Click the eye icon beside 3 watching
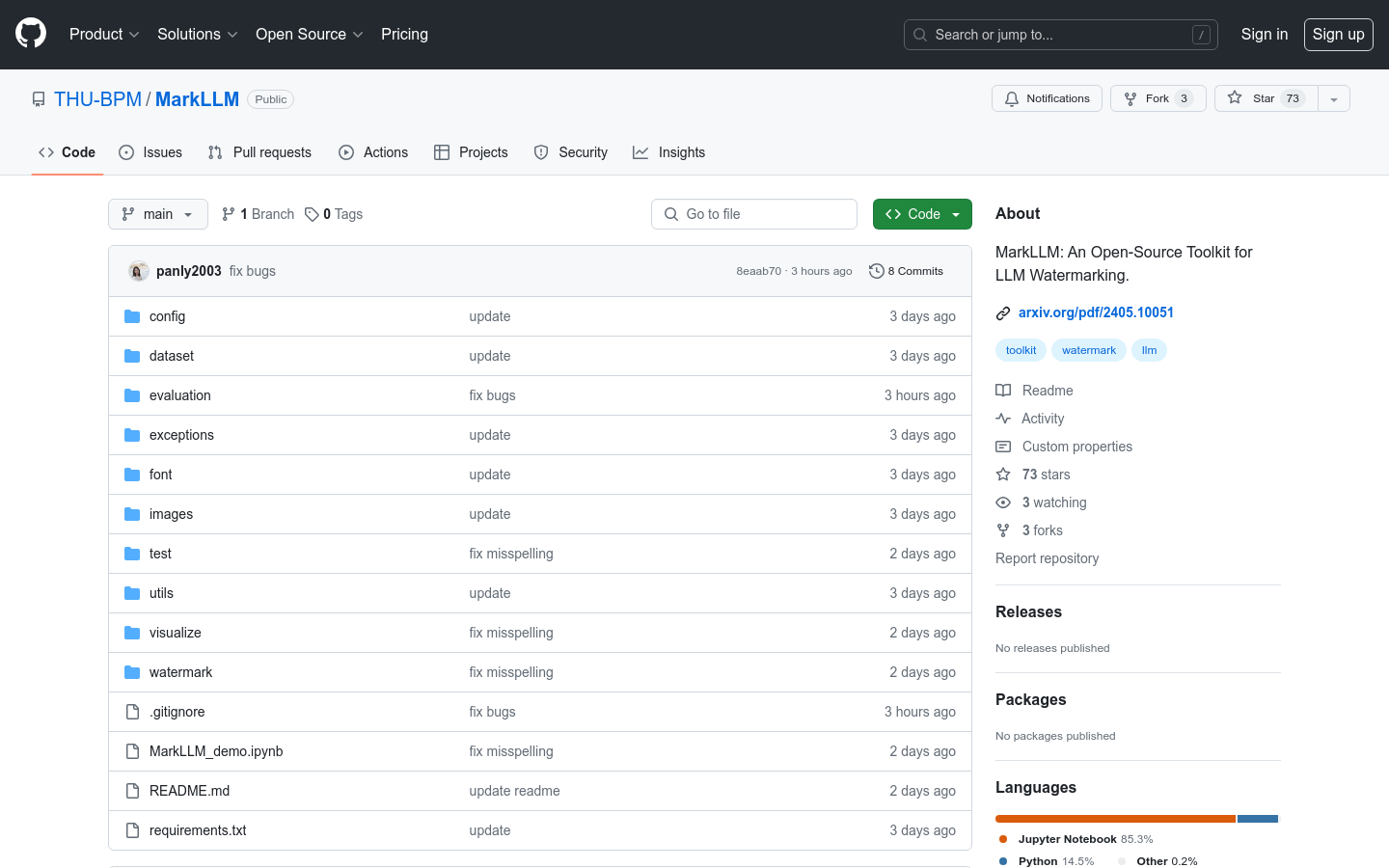This screenshot has width=1389, height=868. [1003, 502]
